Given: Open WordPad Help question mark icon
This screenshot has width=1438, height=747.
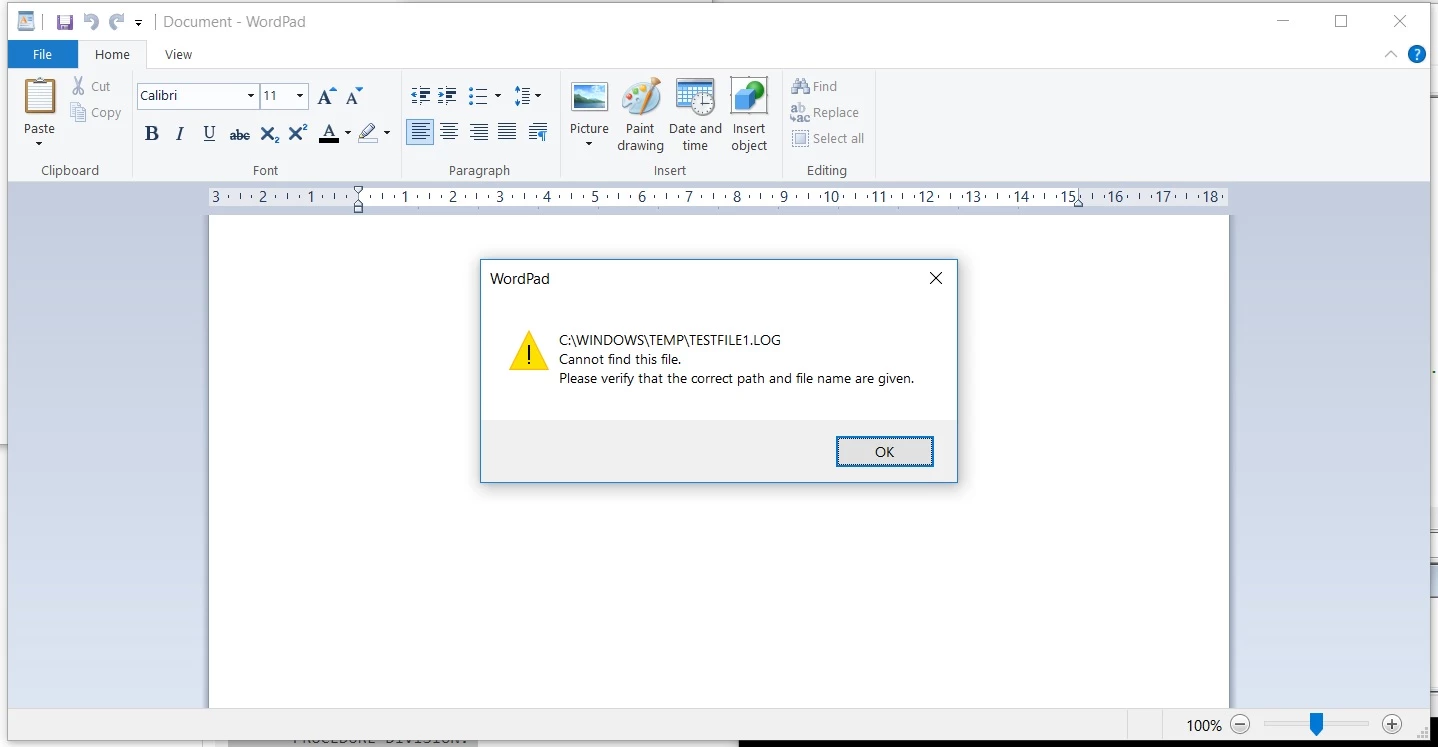Looking at the screenshot, I should coord(1417,54).
